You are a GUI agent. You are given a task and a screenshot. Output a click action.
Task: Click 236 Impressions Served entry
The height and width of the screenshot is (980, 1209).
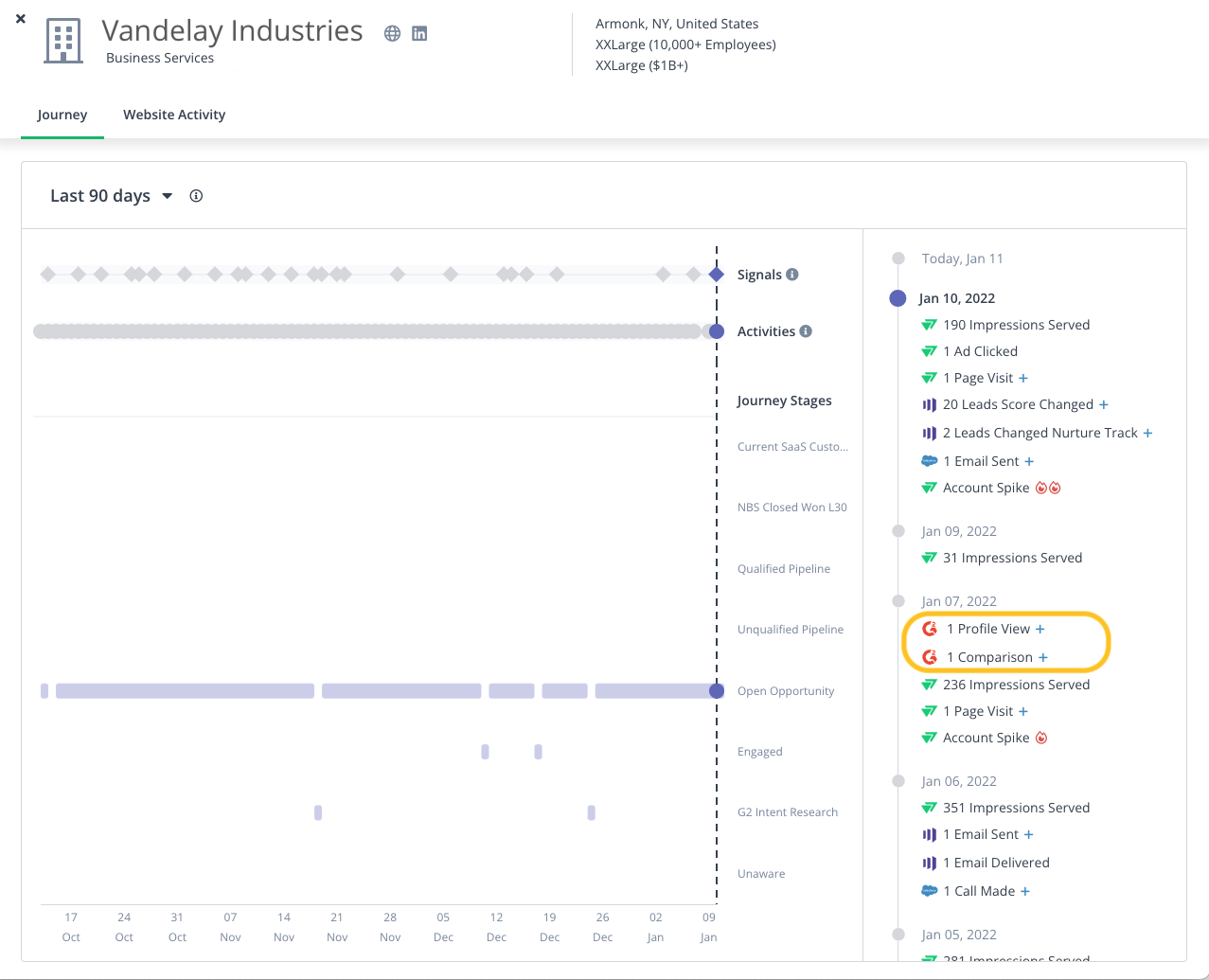tap(1016, 685)
